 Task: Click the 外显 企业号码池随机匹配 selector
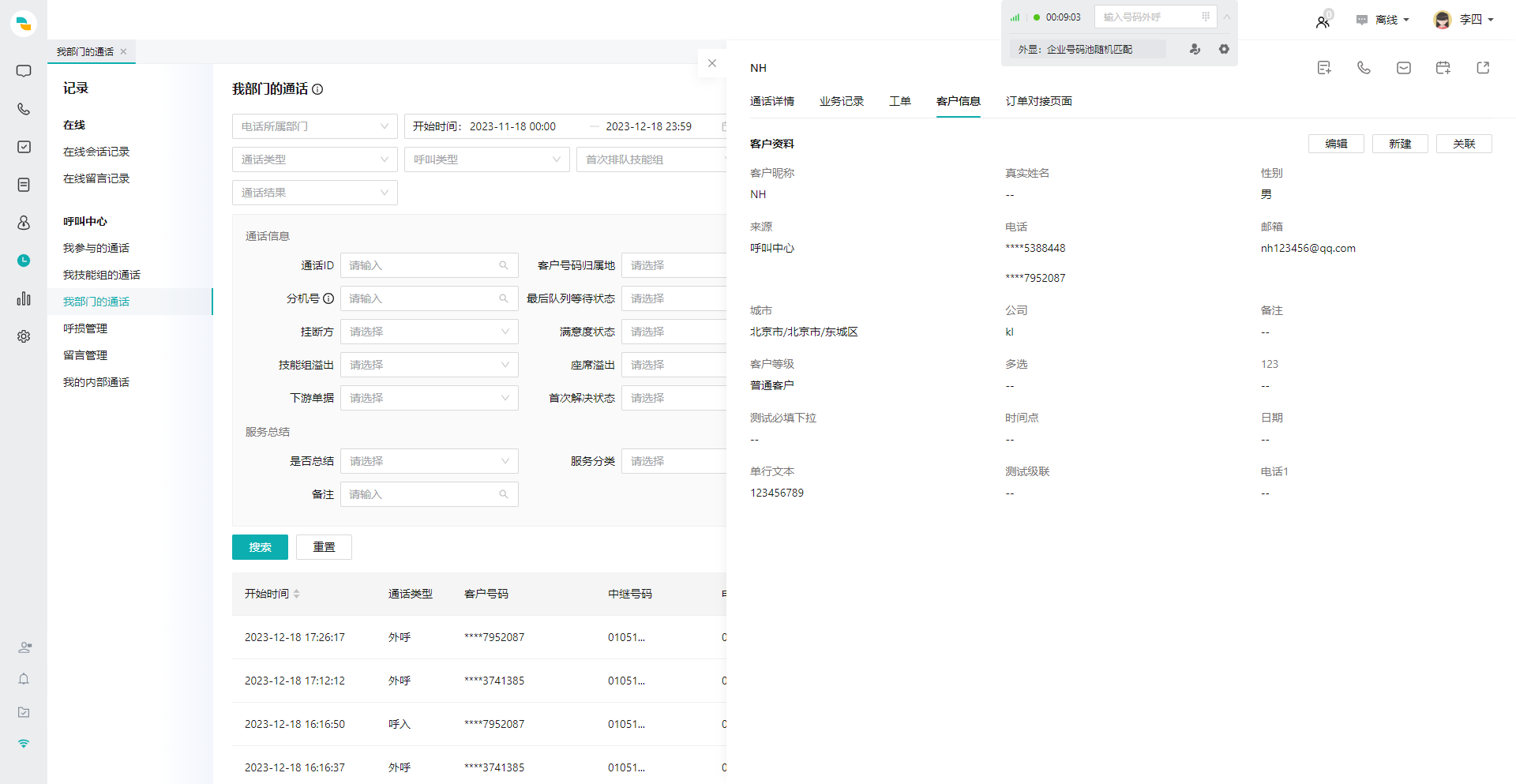(1087, 49)
